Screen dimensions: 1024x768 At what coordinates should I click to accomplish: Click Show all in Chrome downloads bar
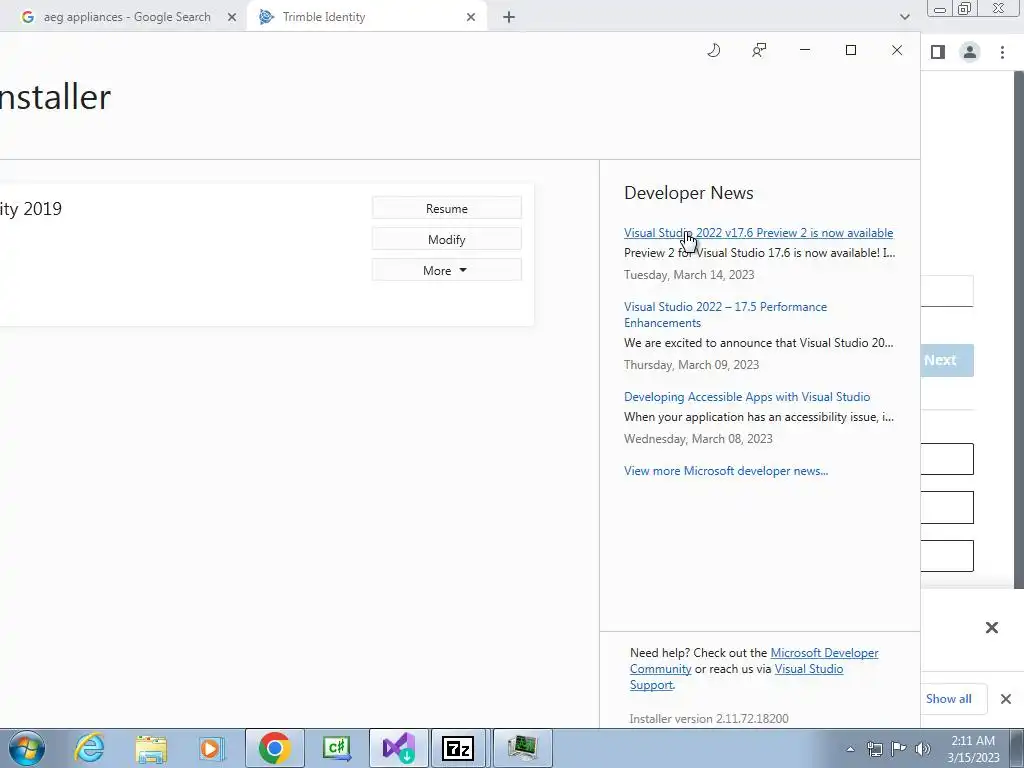click(949, 699)
